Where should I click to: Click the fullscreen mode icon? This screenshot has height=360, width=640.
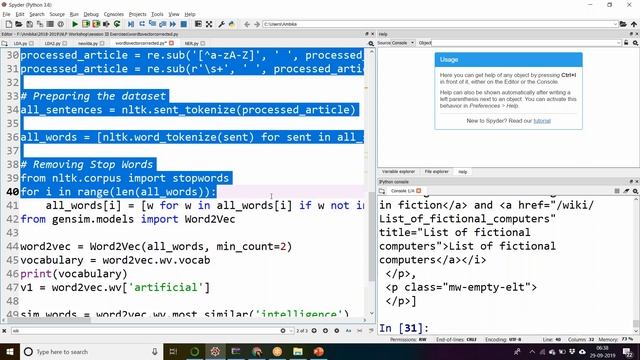[209, 24]
